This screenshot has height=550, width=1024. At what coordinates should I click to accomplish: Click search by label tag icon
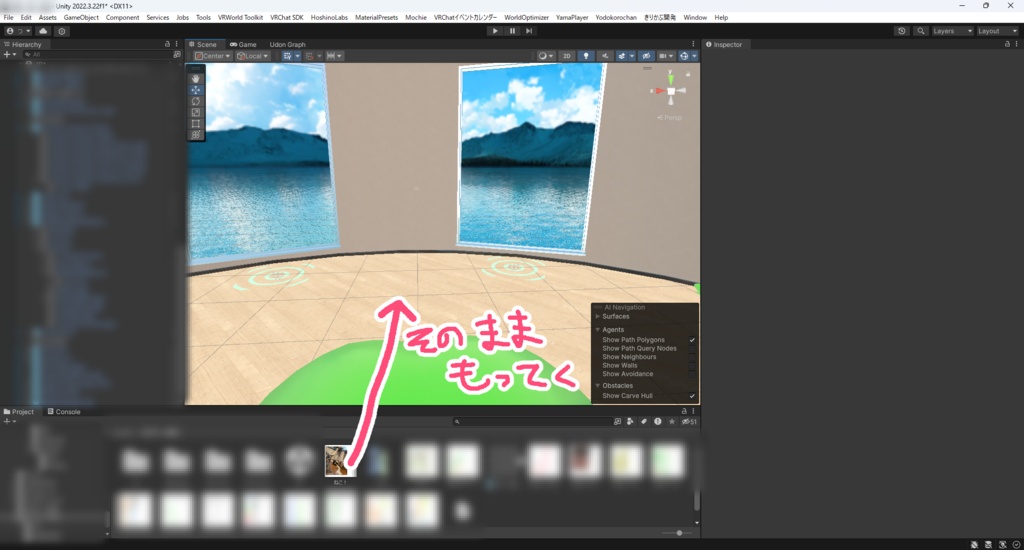[644, 421]
